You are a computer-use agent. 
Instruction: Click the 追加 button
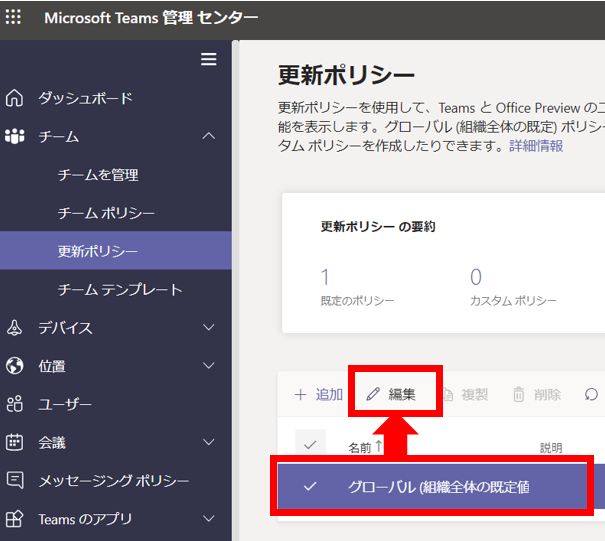click(319, 395)
